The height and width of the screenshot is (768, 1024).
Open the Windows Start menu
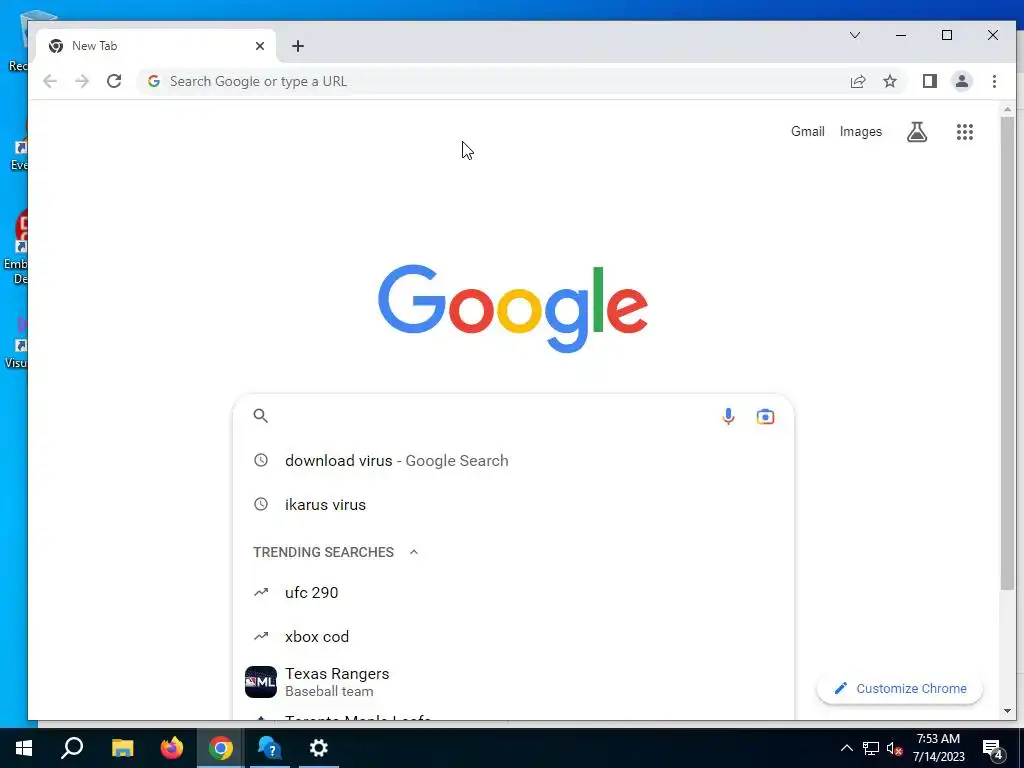(x=24, y=748)
